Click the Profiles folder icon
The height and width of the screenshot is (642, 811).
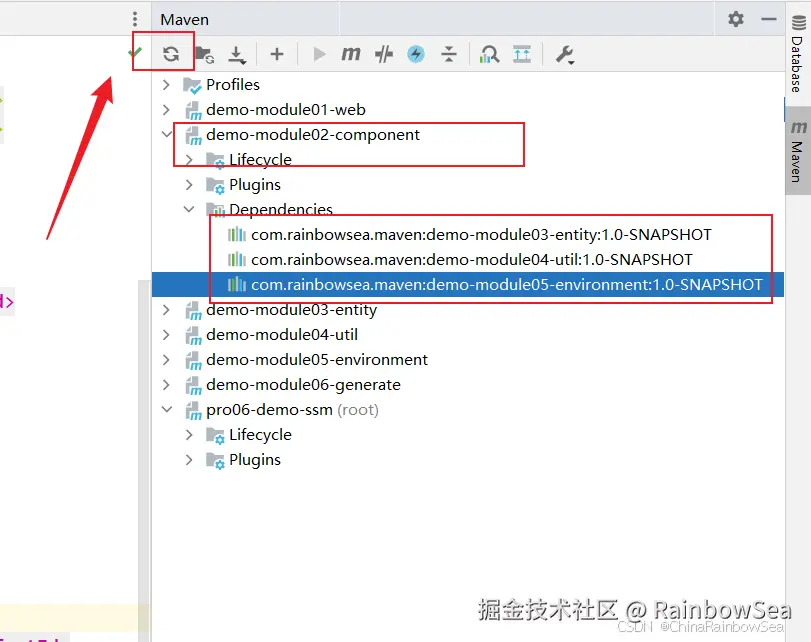(192, 85)
